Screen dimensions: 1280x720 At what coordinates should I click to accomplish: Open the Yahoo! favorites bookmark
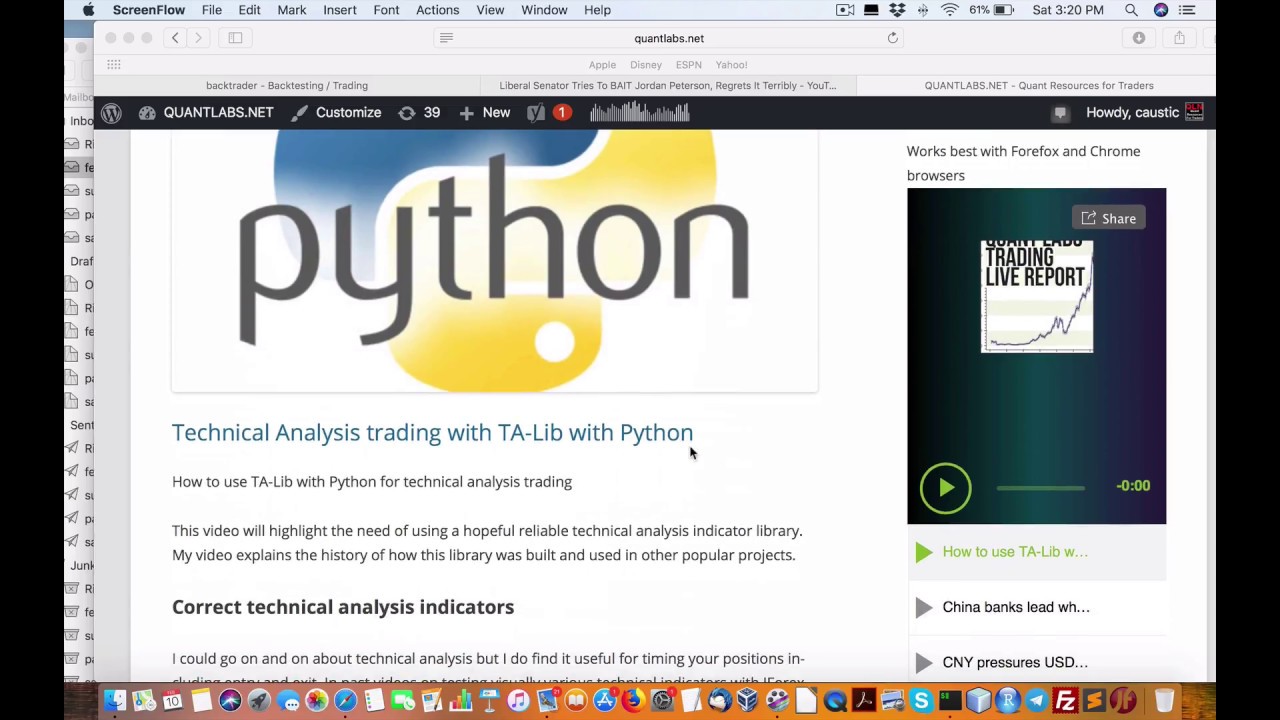pyautogui.click(x=731, y=65)
